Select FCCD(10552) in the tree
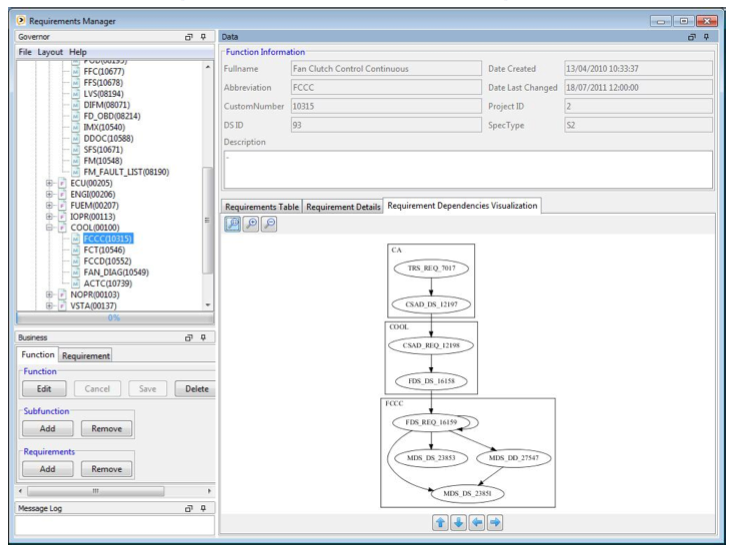Screen dimensions: 734x552 (x=107, y=261)
